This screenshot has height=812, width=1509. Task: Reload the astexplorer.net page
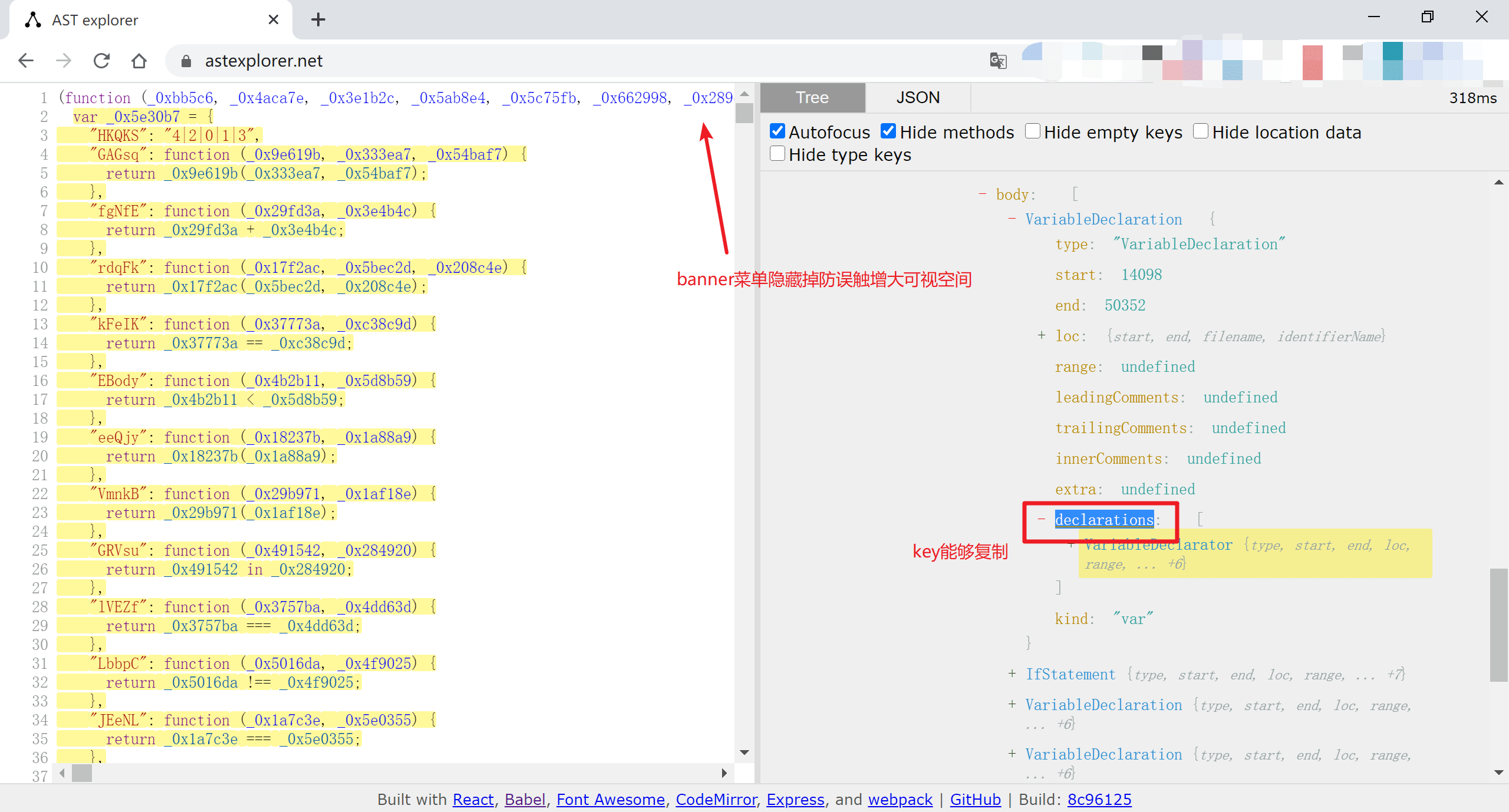(101, 61)
